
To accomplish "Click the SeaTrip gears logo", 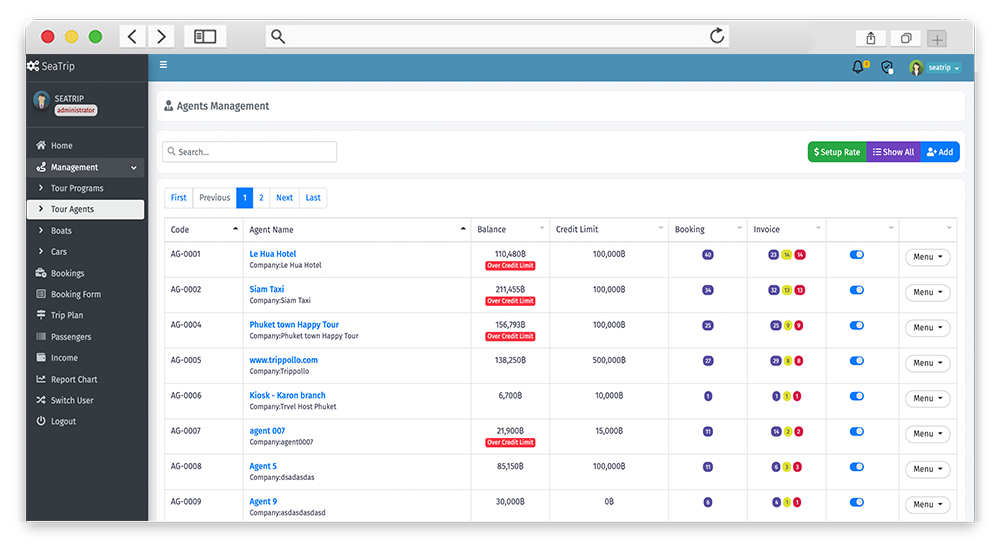I will pos(33,66).
